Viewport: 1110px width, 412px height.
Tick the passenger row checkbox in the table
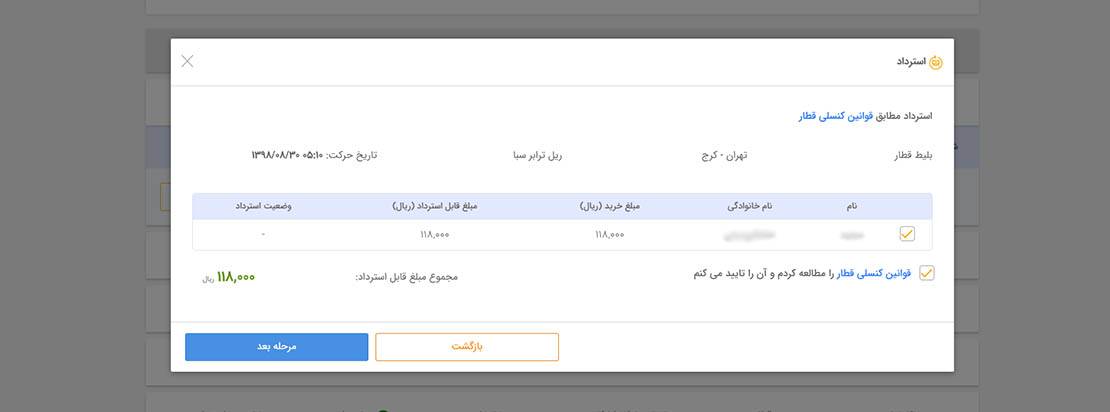tap(907, 234)
